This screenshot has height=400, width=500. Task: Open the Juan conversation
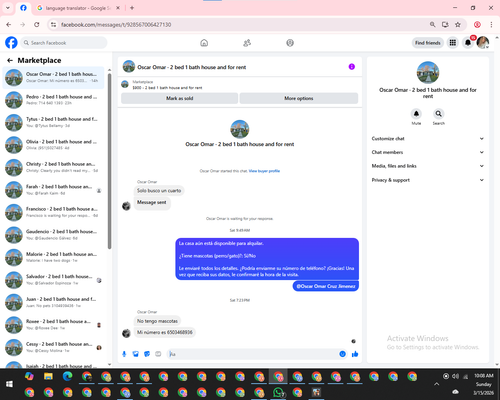click(x=53, y=302)
